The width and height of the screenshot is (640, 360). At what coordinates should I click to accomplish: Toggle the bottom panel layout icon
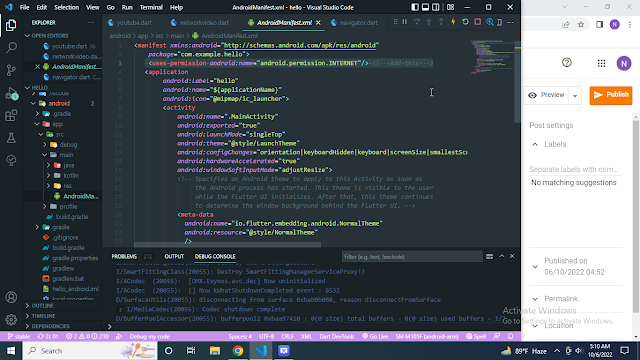pyautogui.click(x=425, y=7)
